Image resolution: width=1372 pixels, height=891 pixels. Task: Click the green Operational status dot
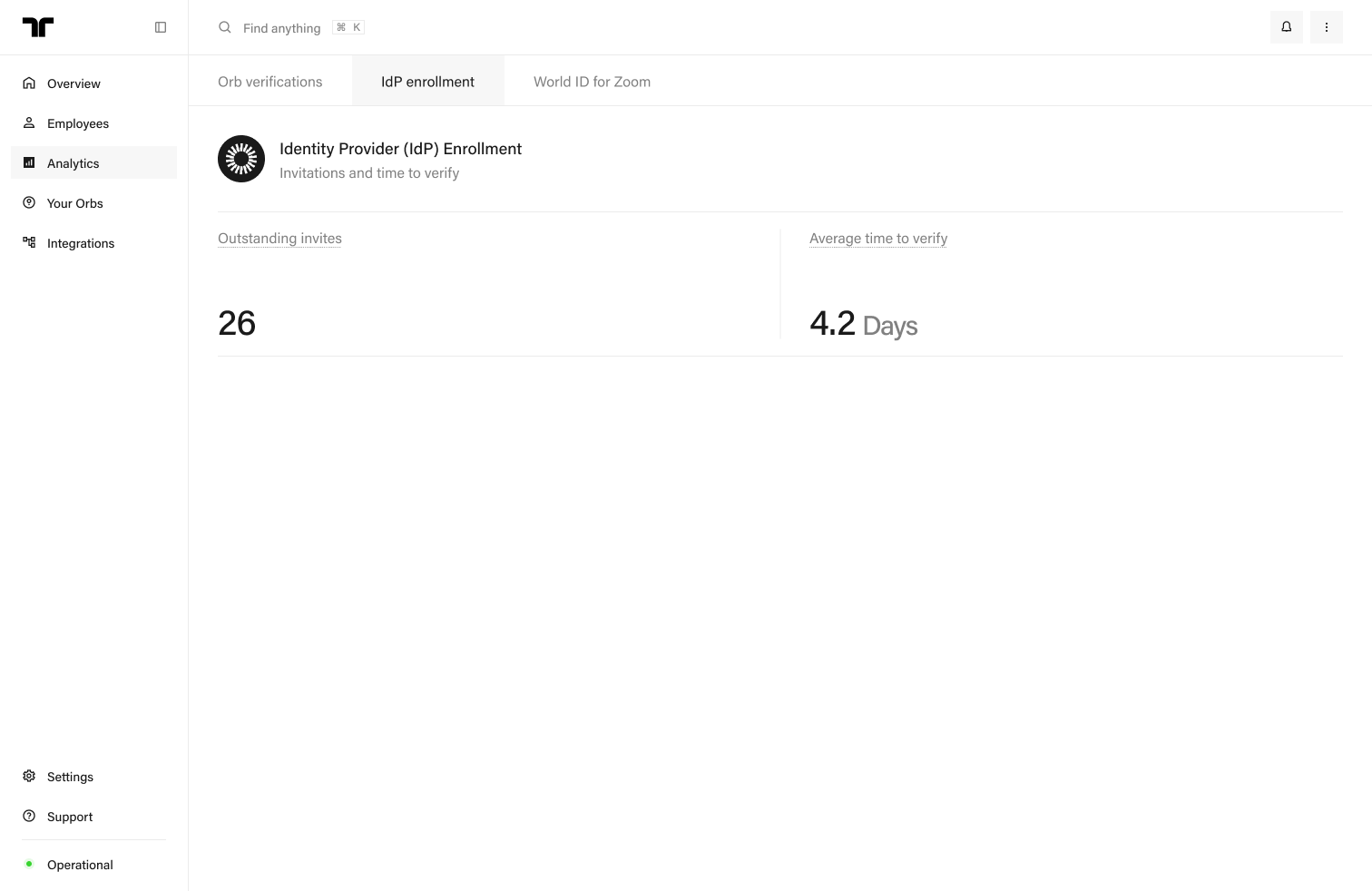pos(29,864)
